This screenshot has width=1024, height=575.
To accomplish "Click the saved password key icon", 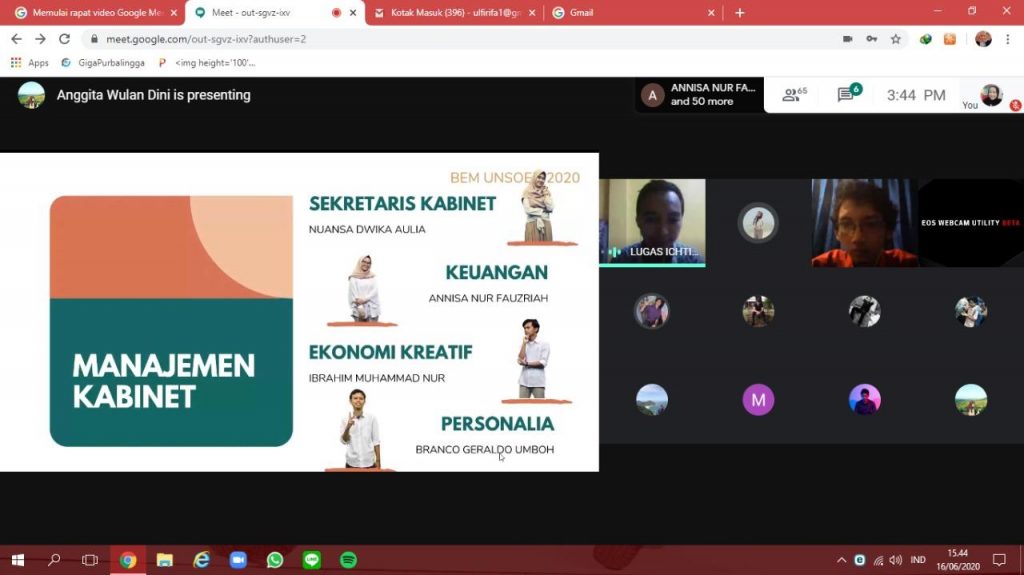I will point(871,39).
